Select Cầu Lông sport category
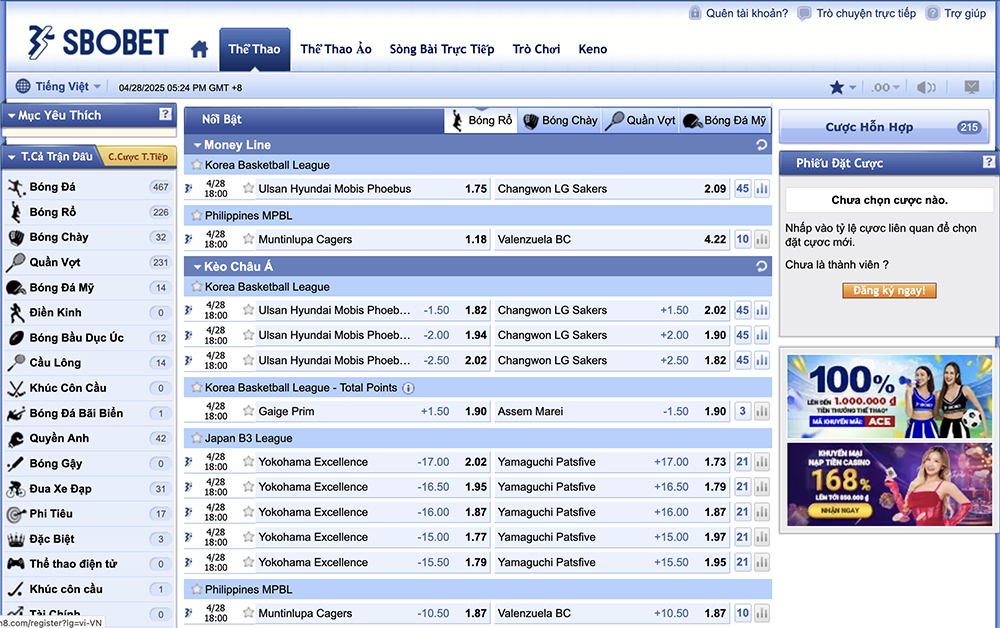The width and height of the screenshot is (1000, 628). pyautogui.click(x=89, y=363)
